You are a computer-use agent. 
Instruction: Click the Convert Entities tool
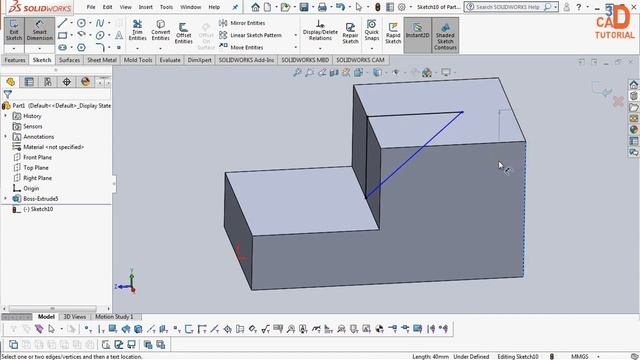click(x=160, y=31)
